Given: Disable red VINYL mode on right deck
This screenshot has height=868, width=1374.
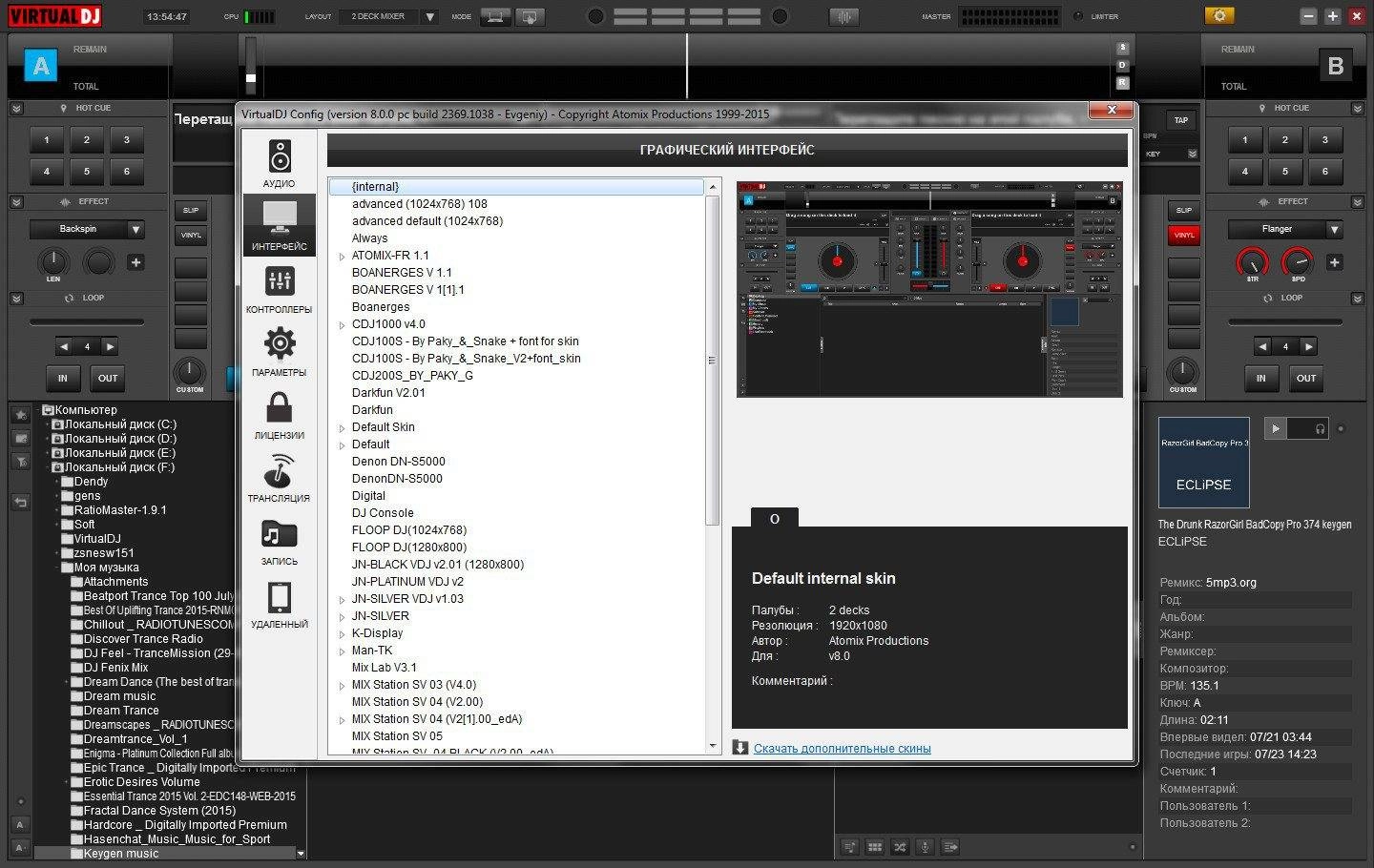Looking at the screenshot, I should 1184,235.
